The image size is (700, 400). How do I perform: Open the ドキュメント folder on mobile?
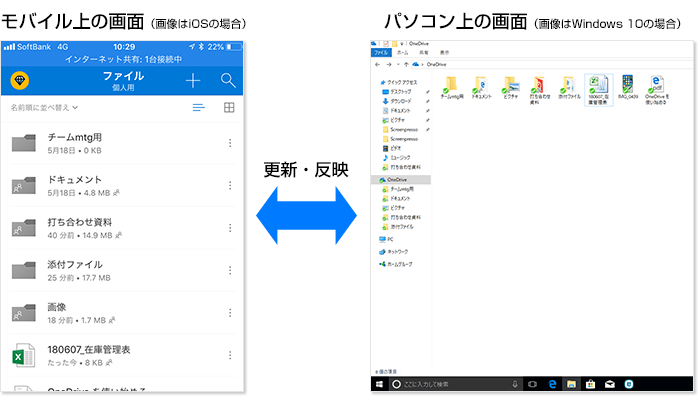(x=123, y=186)
